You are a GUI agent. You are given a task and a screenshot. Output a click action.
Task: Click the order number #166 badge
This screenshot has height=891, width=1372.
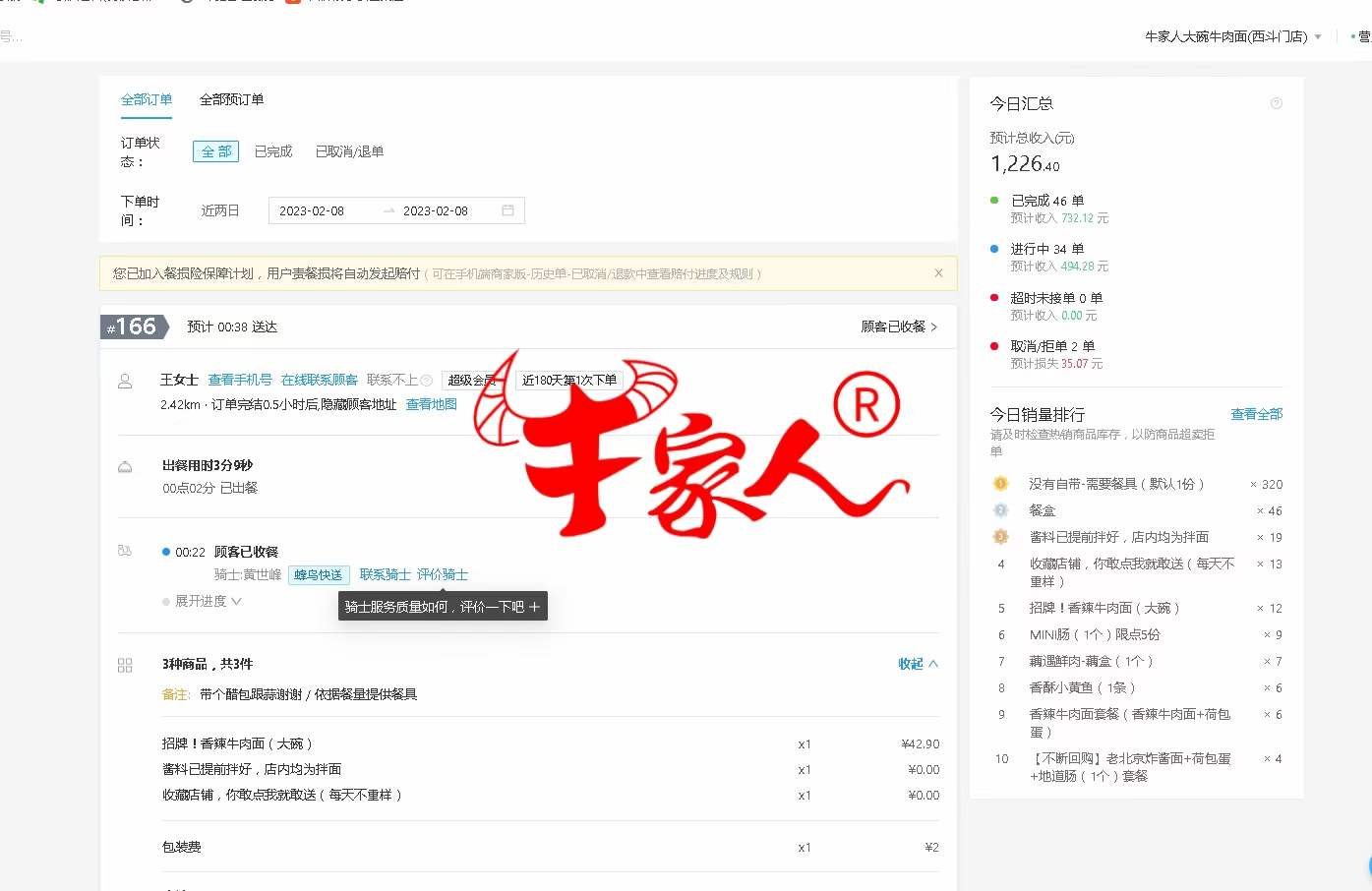point(134,327)
